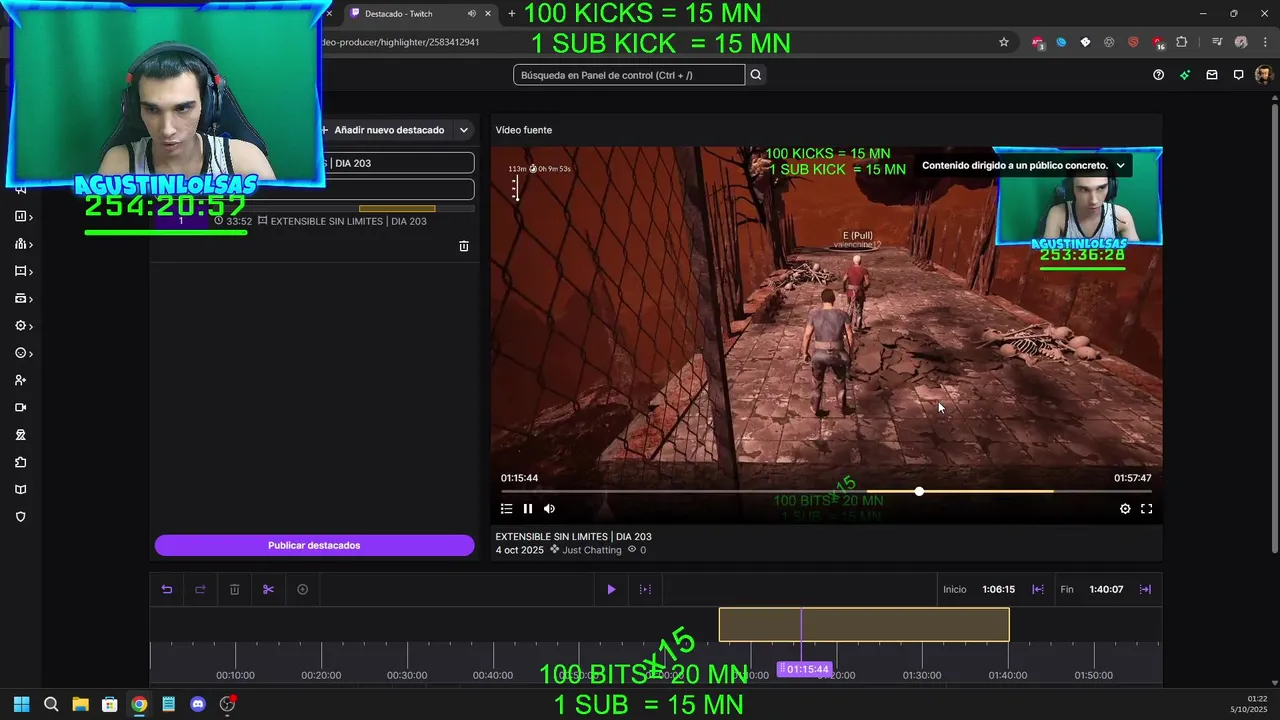Screen dimensions: 1280x720
Task: Expand the Monetization sidebar section
Action: click(22, 299)
